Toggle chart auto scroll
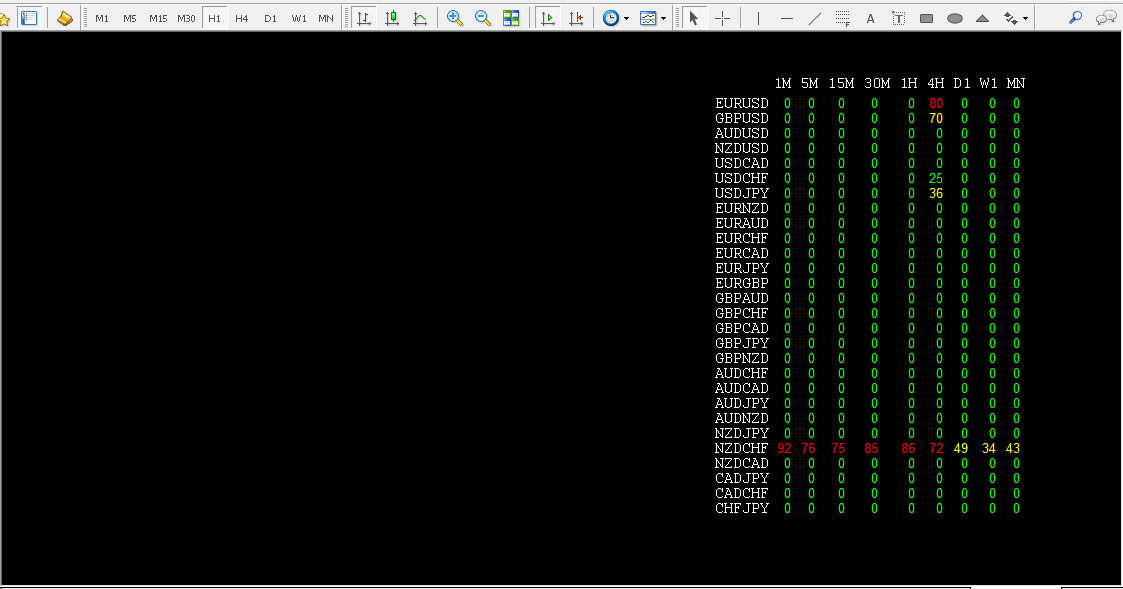The height and width of the screenshot is (589, 1123). [547, 18]
